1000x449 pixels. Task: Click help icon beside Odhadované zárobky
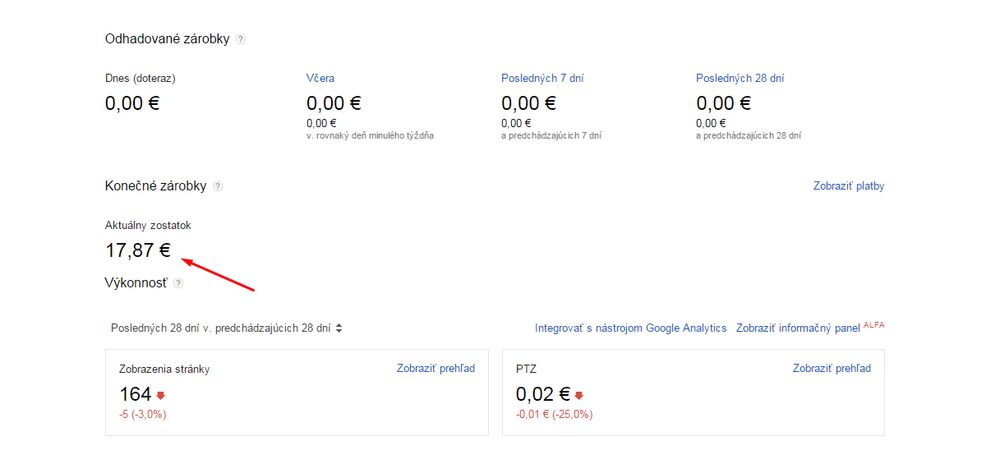[x=240, y=40]
